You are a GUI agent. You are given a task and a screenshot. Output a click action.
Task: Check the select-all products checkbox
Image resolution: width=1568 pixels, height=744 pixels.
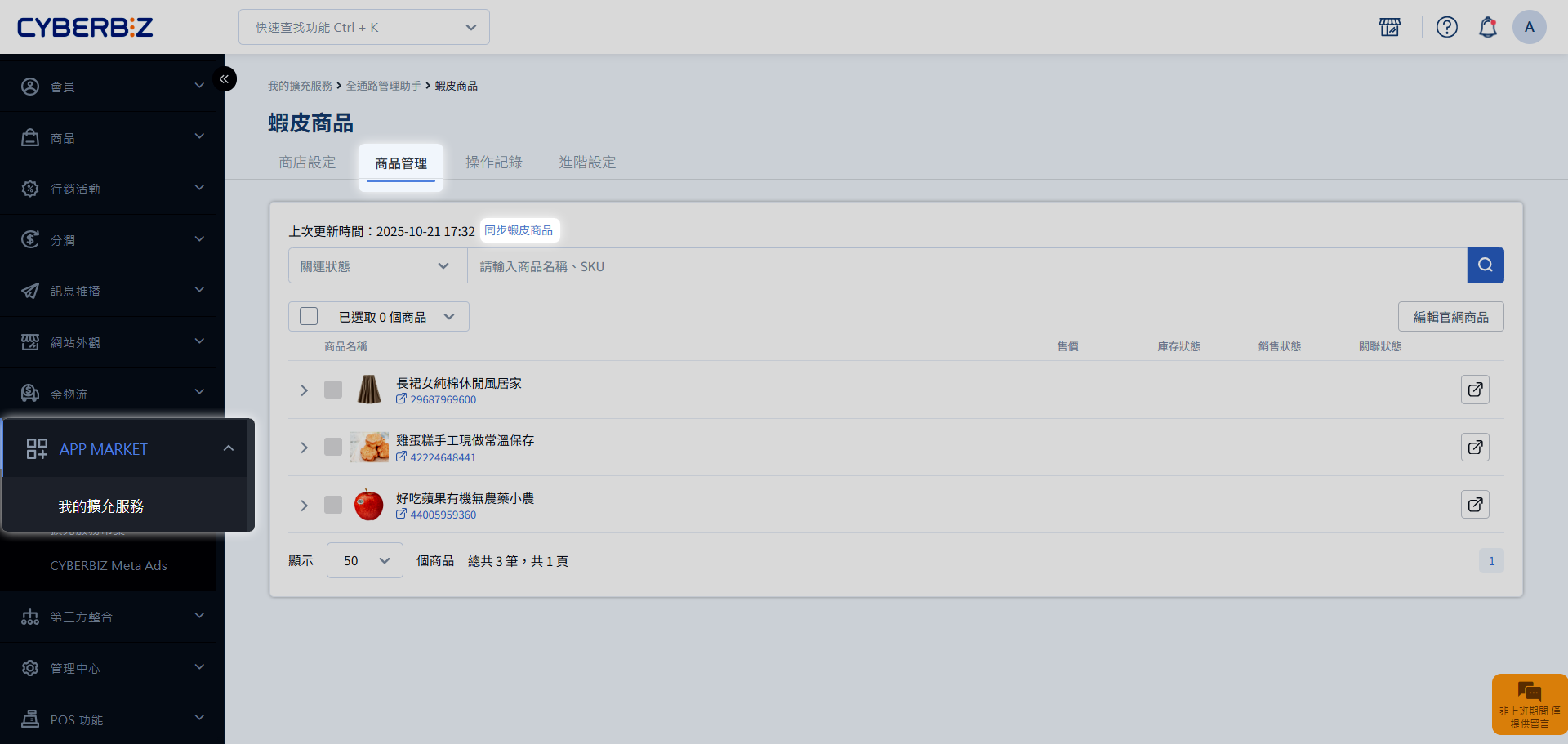point(309,316)
